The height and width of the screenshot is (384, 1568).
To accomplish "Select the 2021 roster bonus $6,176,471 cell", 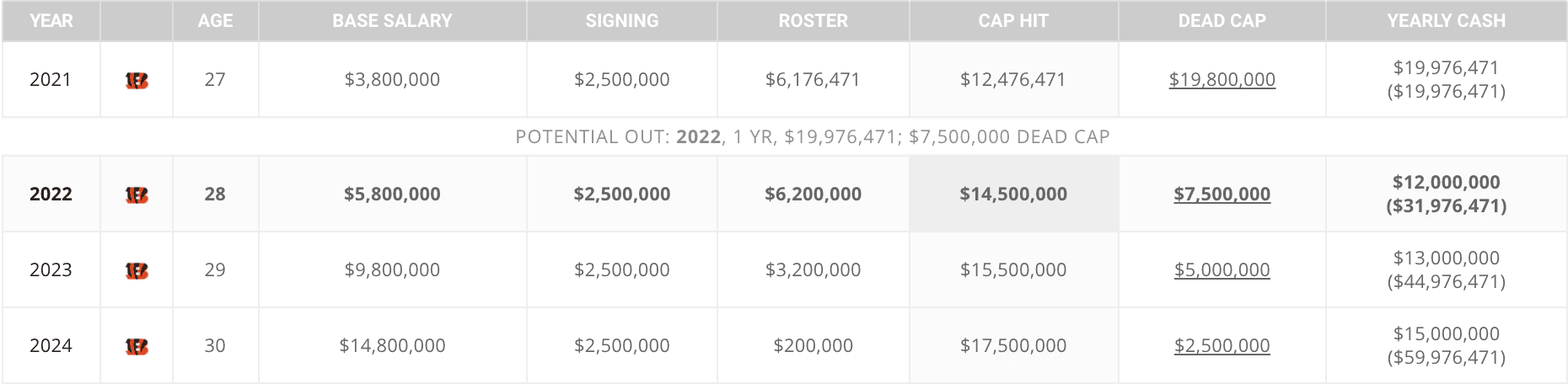I will (x=813, y=80).
